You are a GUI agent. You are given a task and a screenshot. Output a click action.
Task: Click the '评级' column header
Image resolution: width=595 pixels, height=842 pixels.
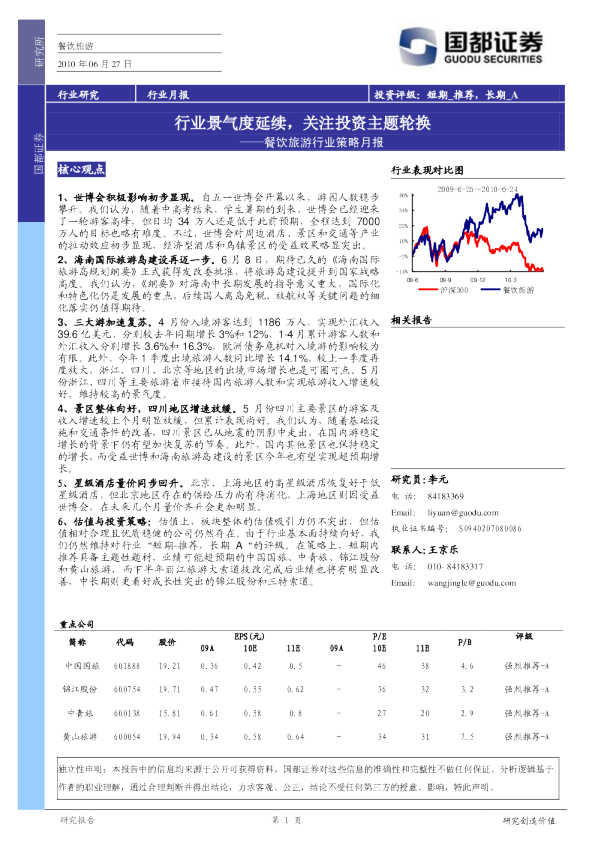tap(524, 637)
